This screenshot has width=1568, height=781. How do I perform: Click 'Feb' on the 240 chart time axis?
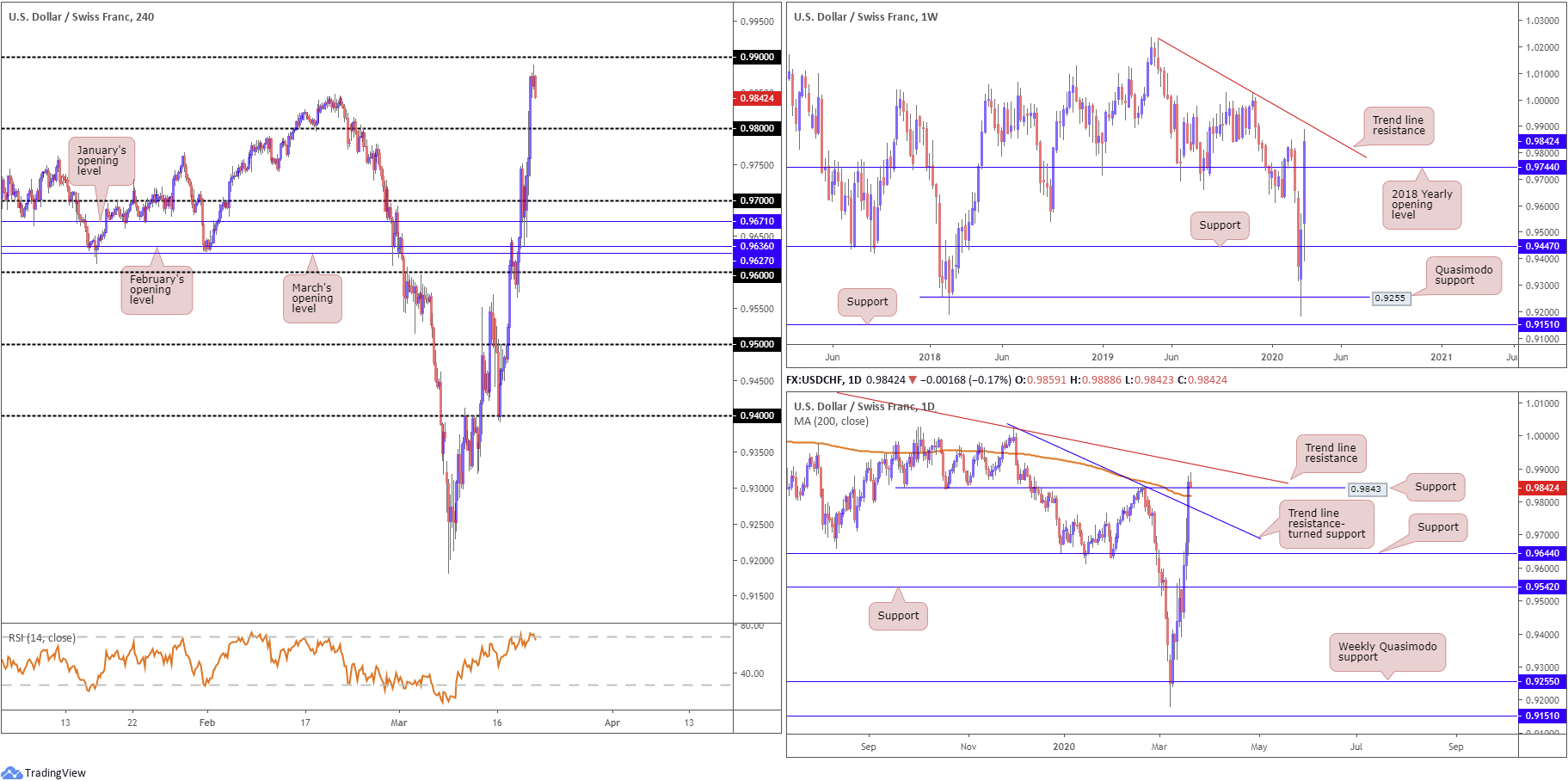[x=207, y=723]
